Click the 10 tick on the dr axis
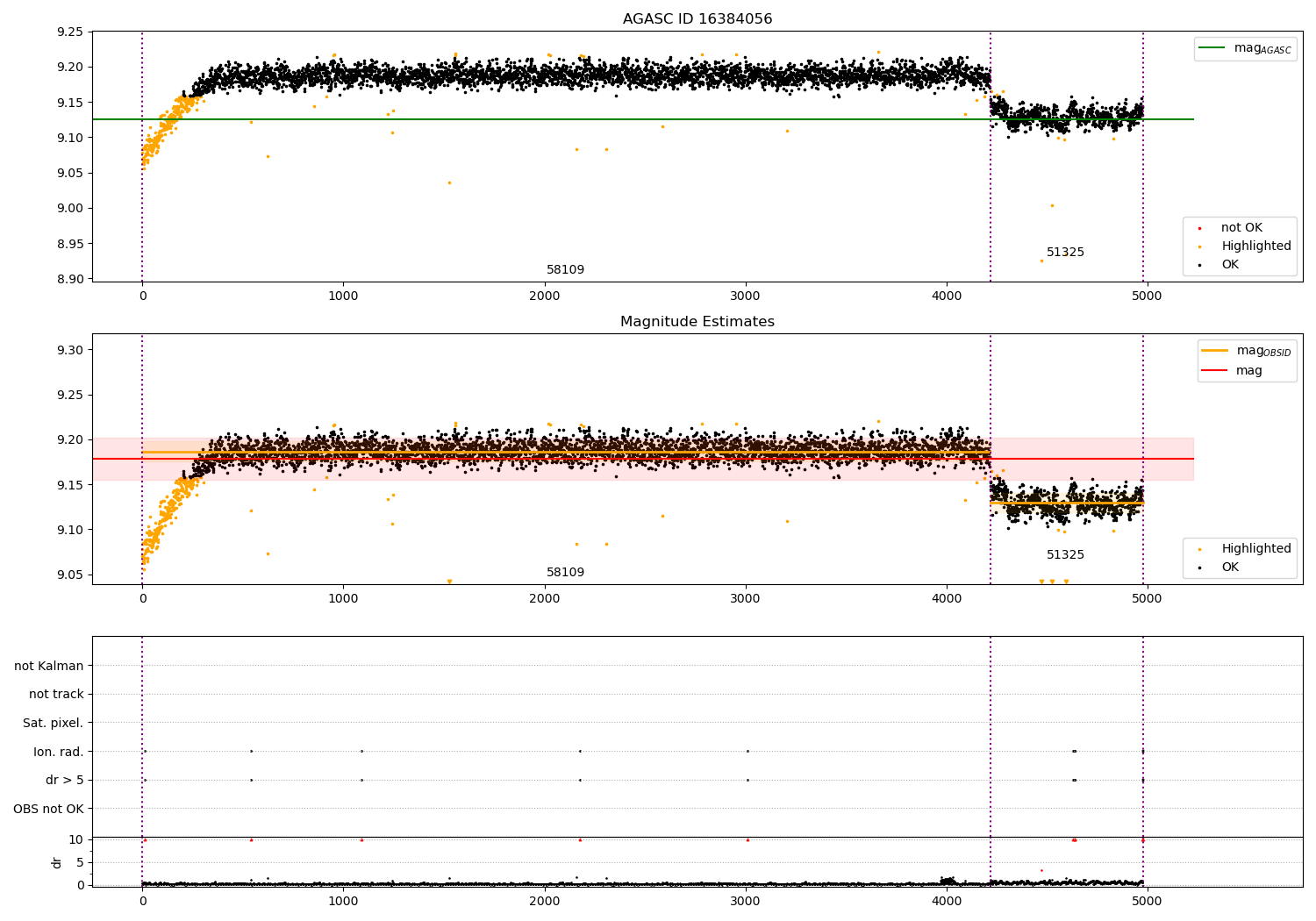 click(x=76, y=839)
